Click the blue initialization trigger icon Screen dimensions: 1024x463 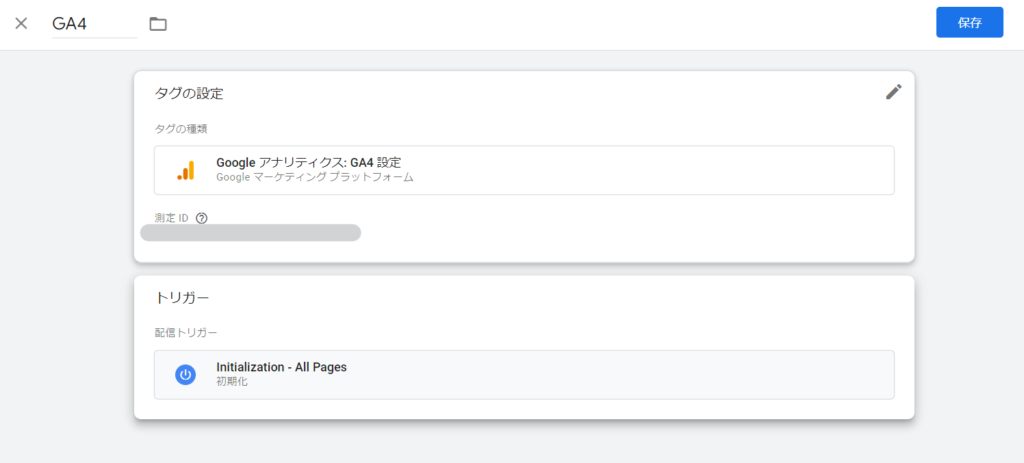tap(185, 374)
